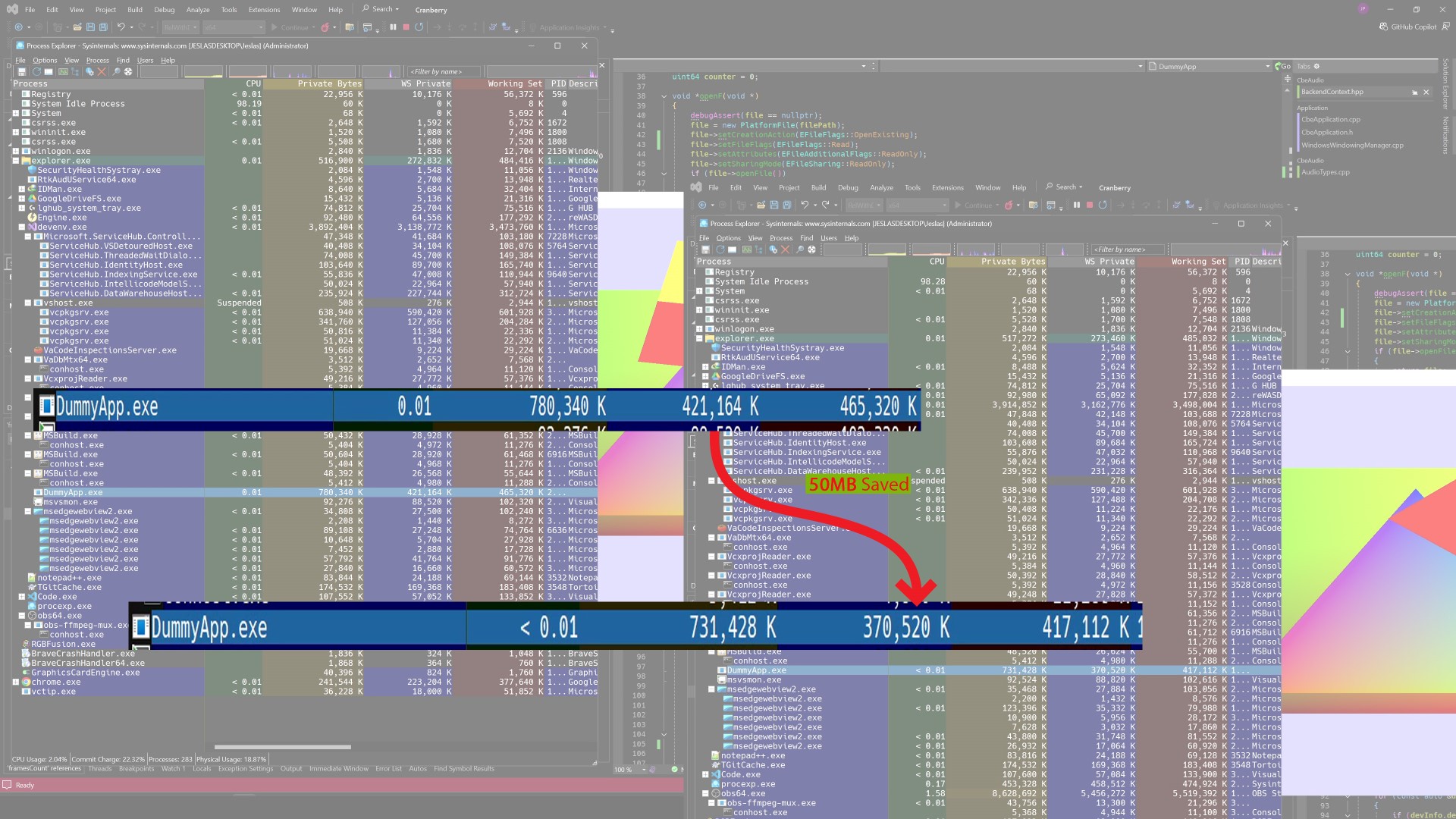
Task: Open Tabs panel settings gear icon
Action: coord(1316,66)
